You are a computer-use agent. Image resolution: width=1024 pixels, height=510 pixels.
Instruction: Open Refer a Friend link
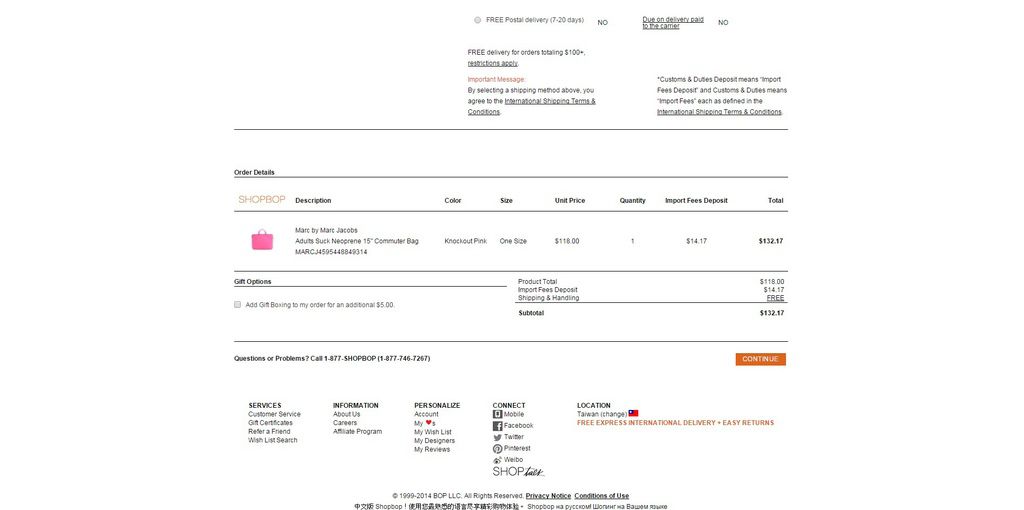[x=269, y=432]
